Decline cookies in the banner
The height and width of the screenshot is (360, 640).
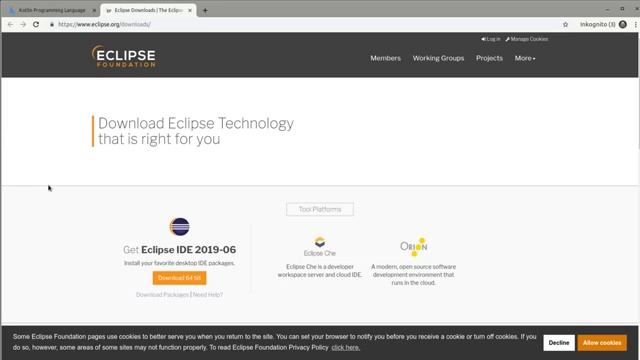(x=559, y=343)
